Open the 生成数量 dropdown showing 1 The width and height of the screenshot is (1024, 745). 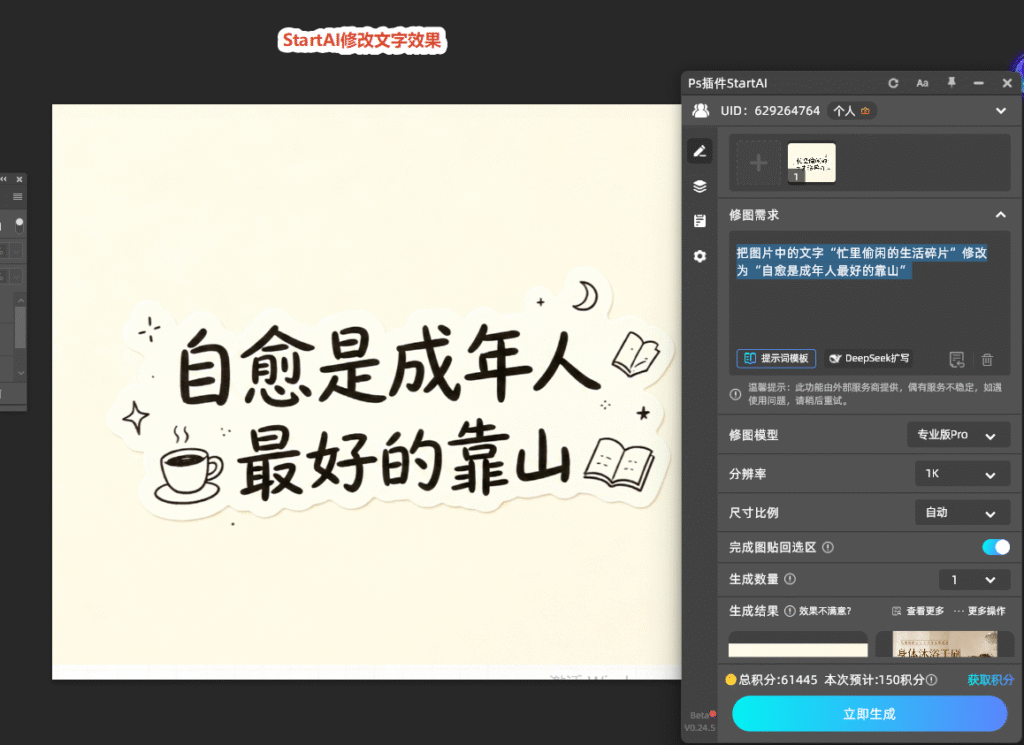[974, 579]
